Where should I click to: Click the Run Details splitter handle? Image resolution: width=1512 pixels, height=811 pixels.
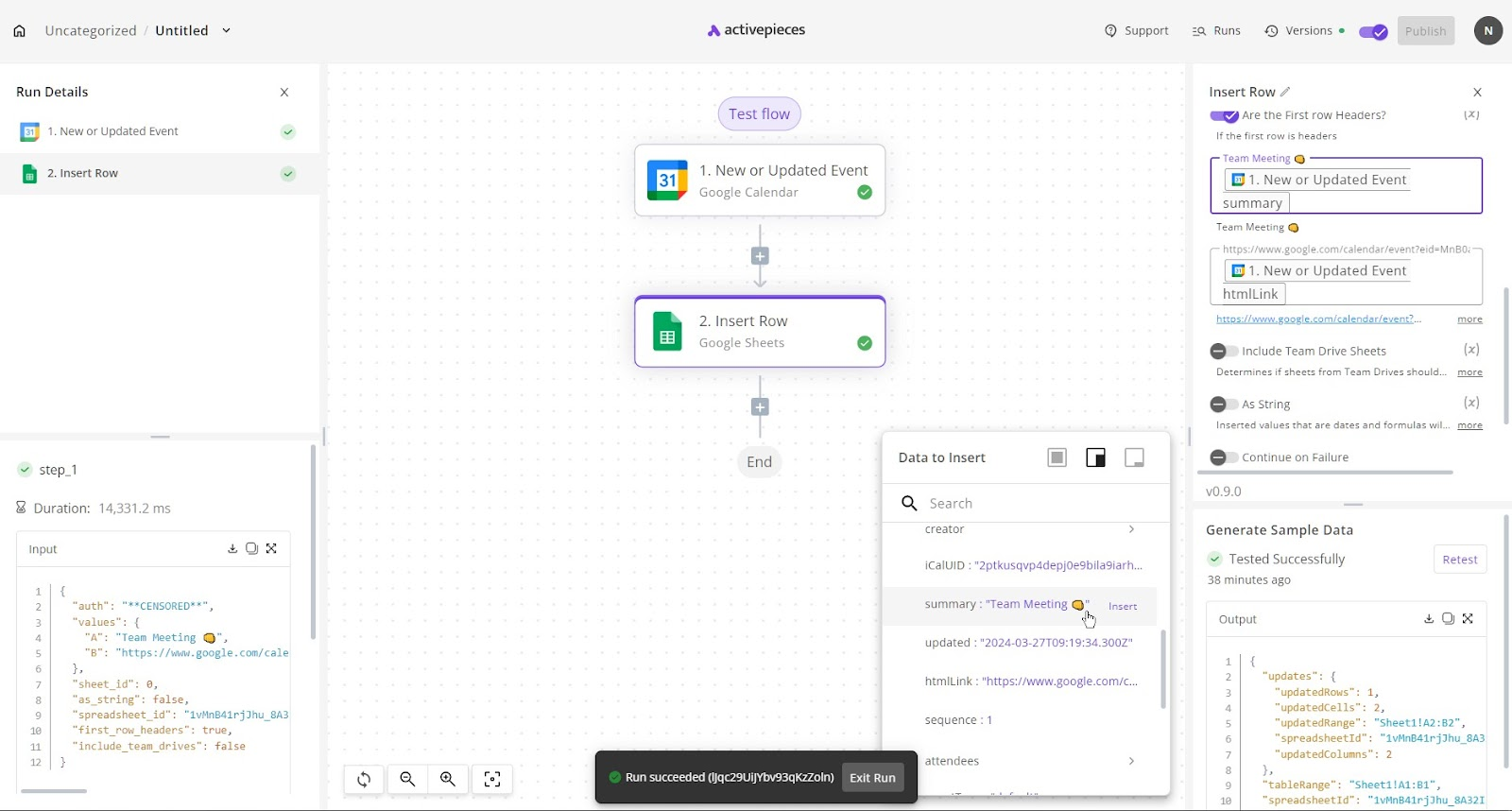(x=160, y=437)
